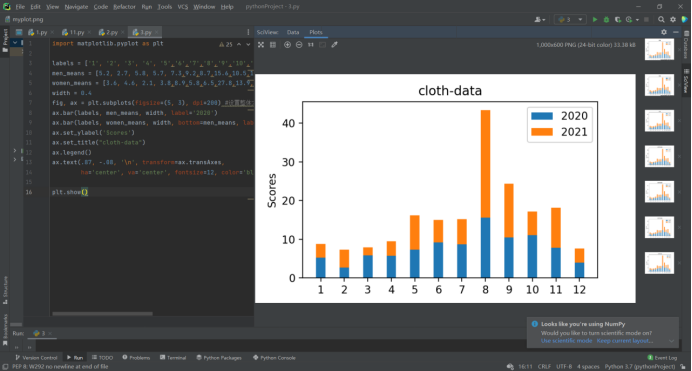
Task: Open Search Everywhere magnifier icon
Action: coord(661,19)
